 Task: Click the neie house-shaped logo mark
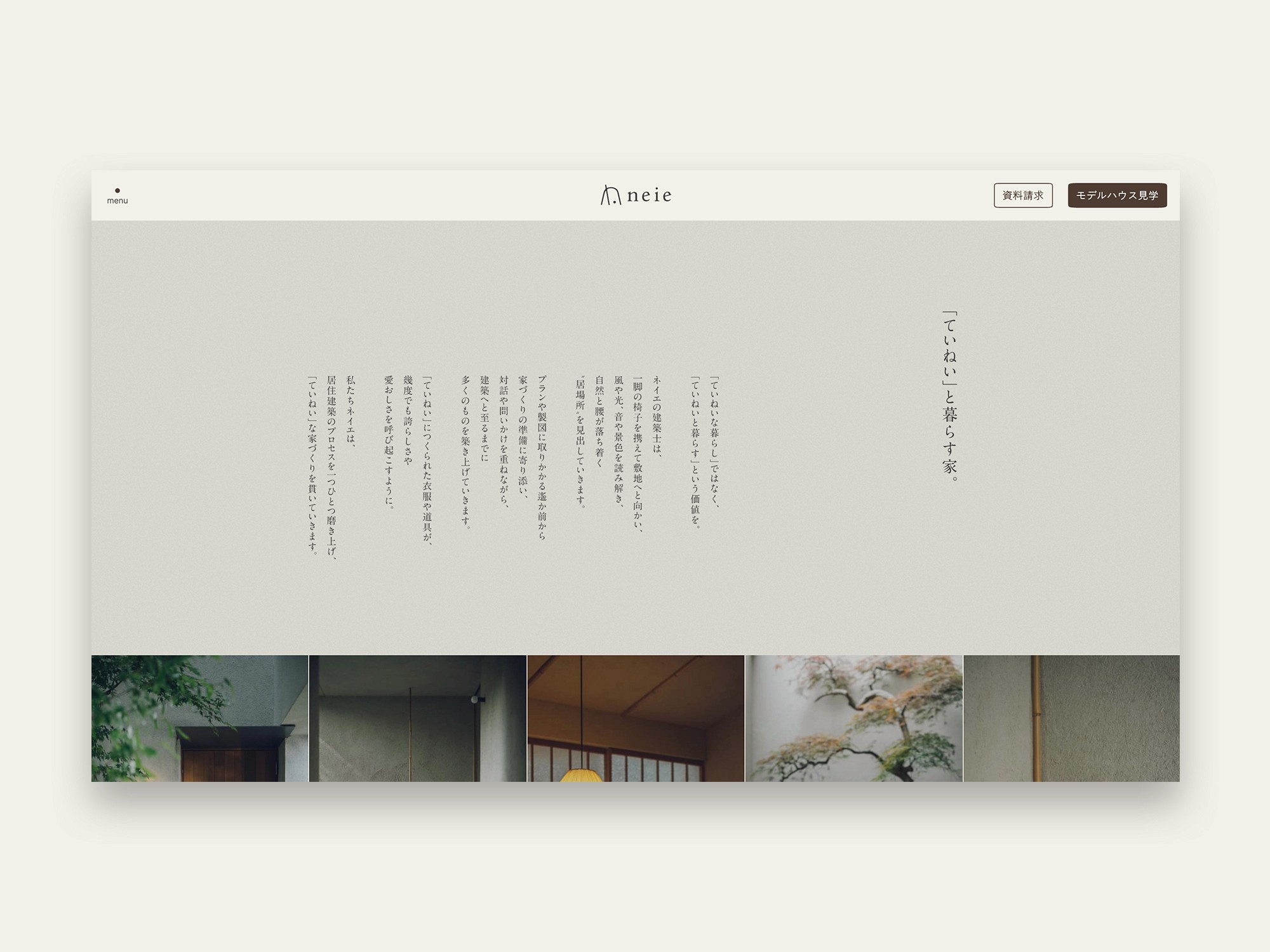pos(610,195)
